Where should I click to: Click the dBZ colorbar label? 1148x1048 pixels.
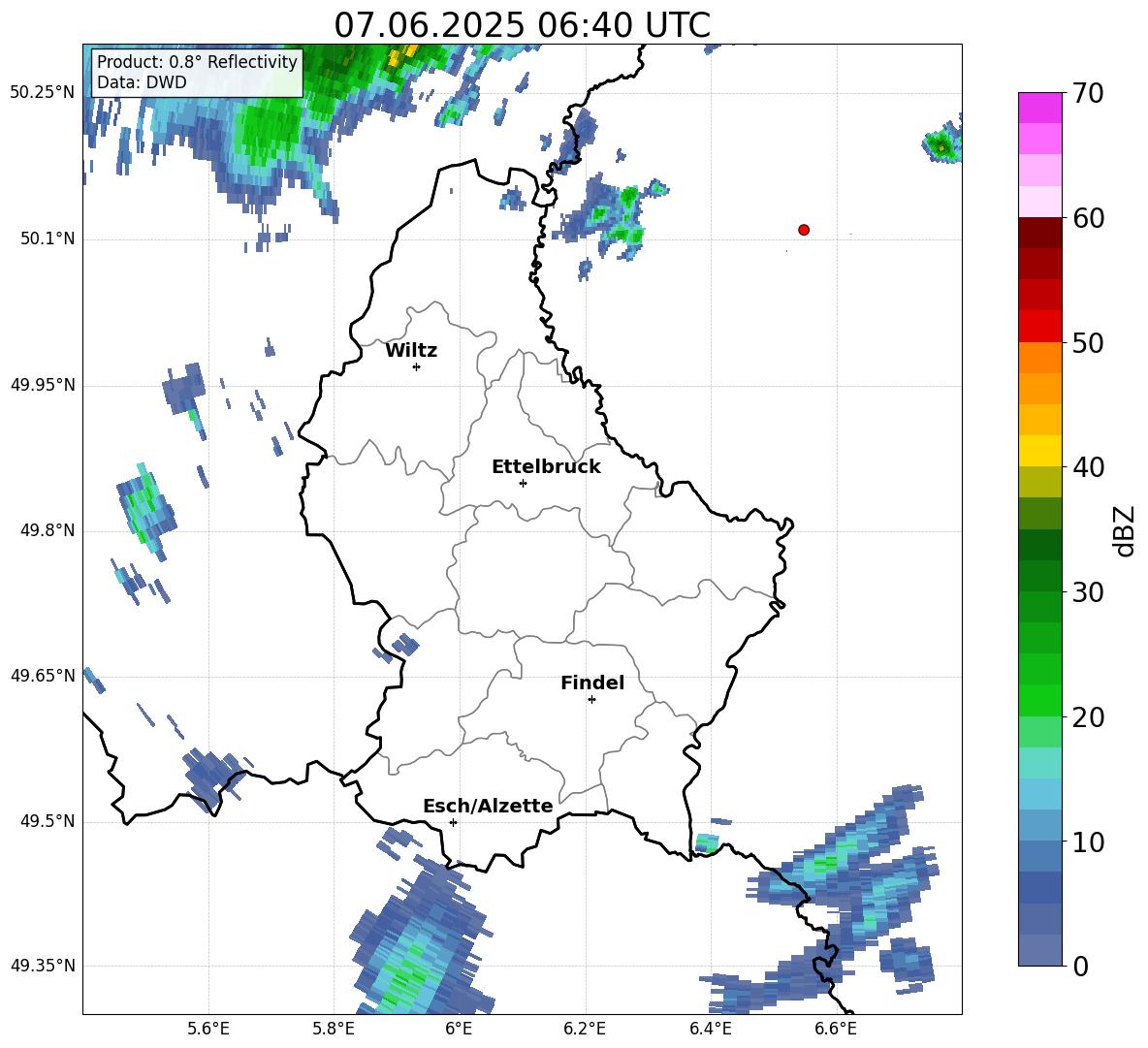click(1126, 530)
